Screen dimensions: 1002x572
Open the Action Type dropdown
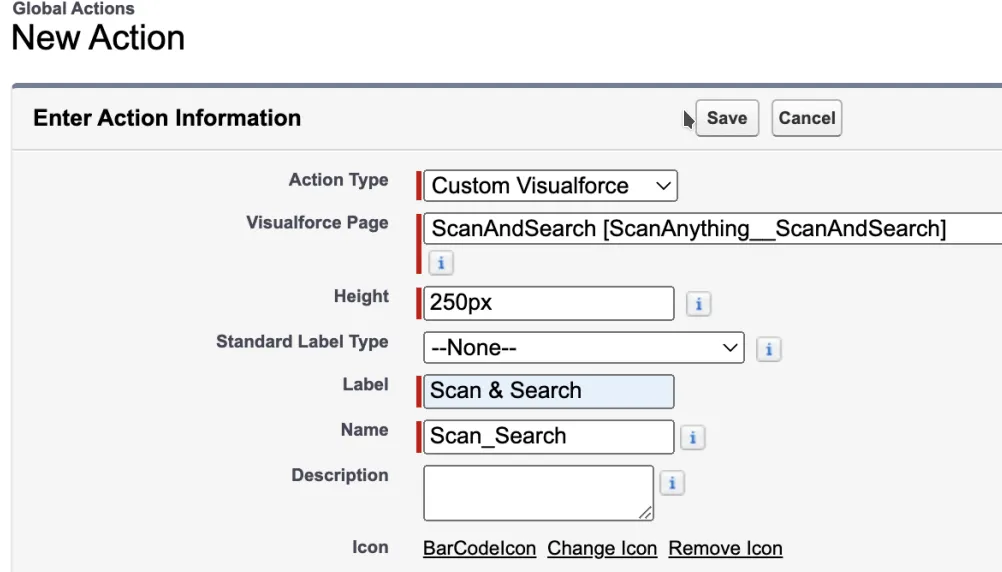550,186
